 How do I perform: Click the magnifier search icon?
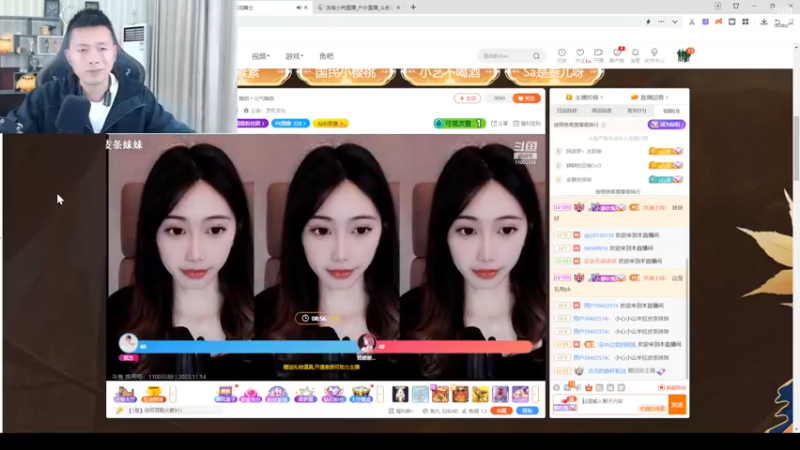[536, 56]
